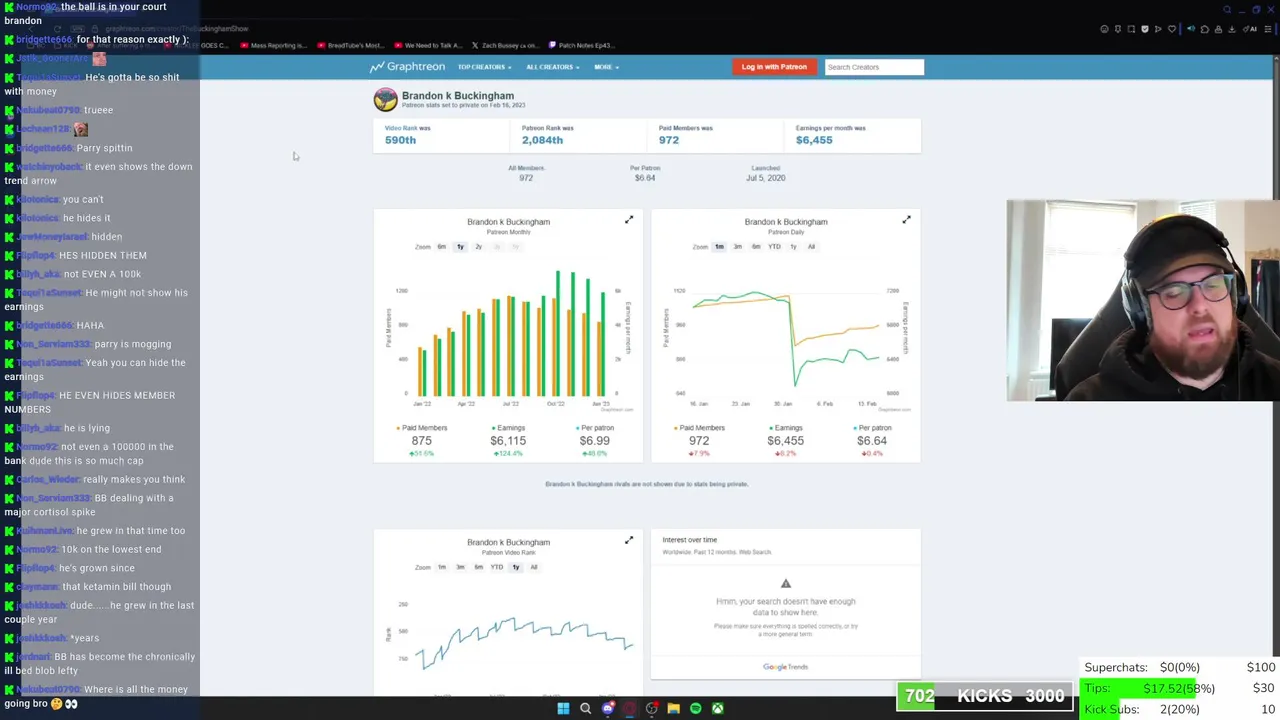Open the Patch Notes Ep43 Twitch bookmark
1280x720 pixels.
[580, 45]
